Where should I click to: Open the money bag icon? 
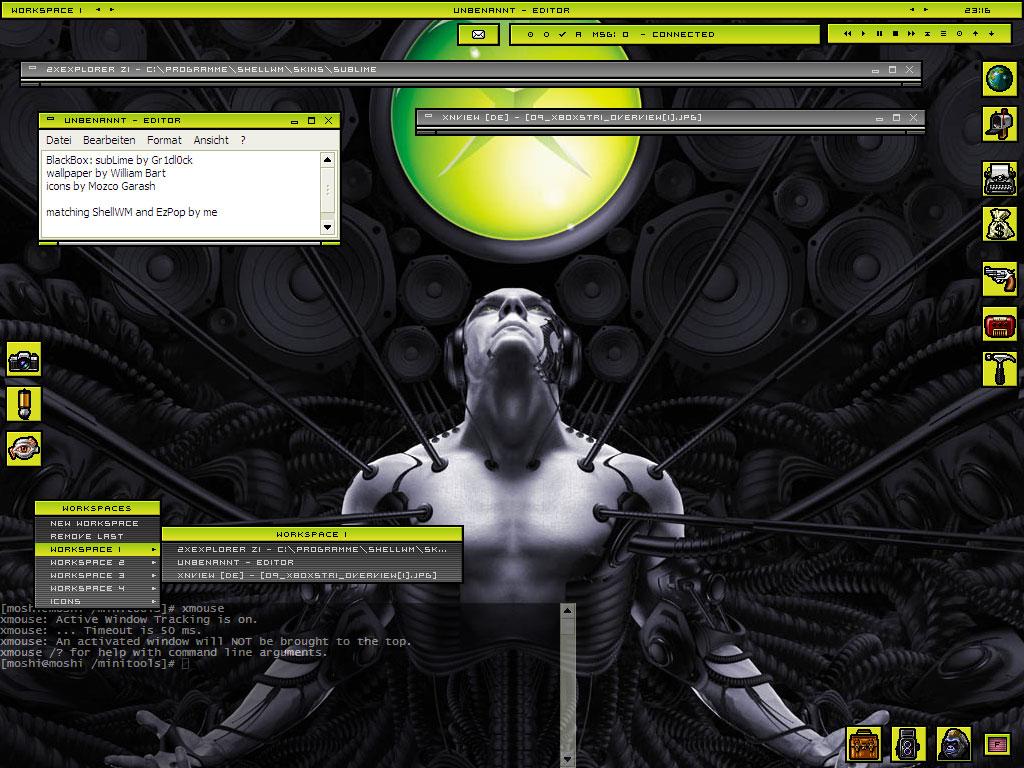pos(1000,224)
